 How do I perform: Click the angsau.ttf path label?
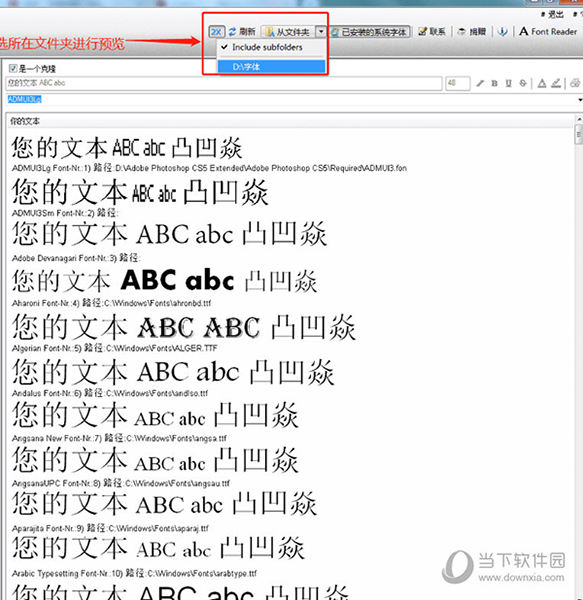click(121, 483)
